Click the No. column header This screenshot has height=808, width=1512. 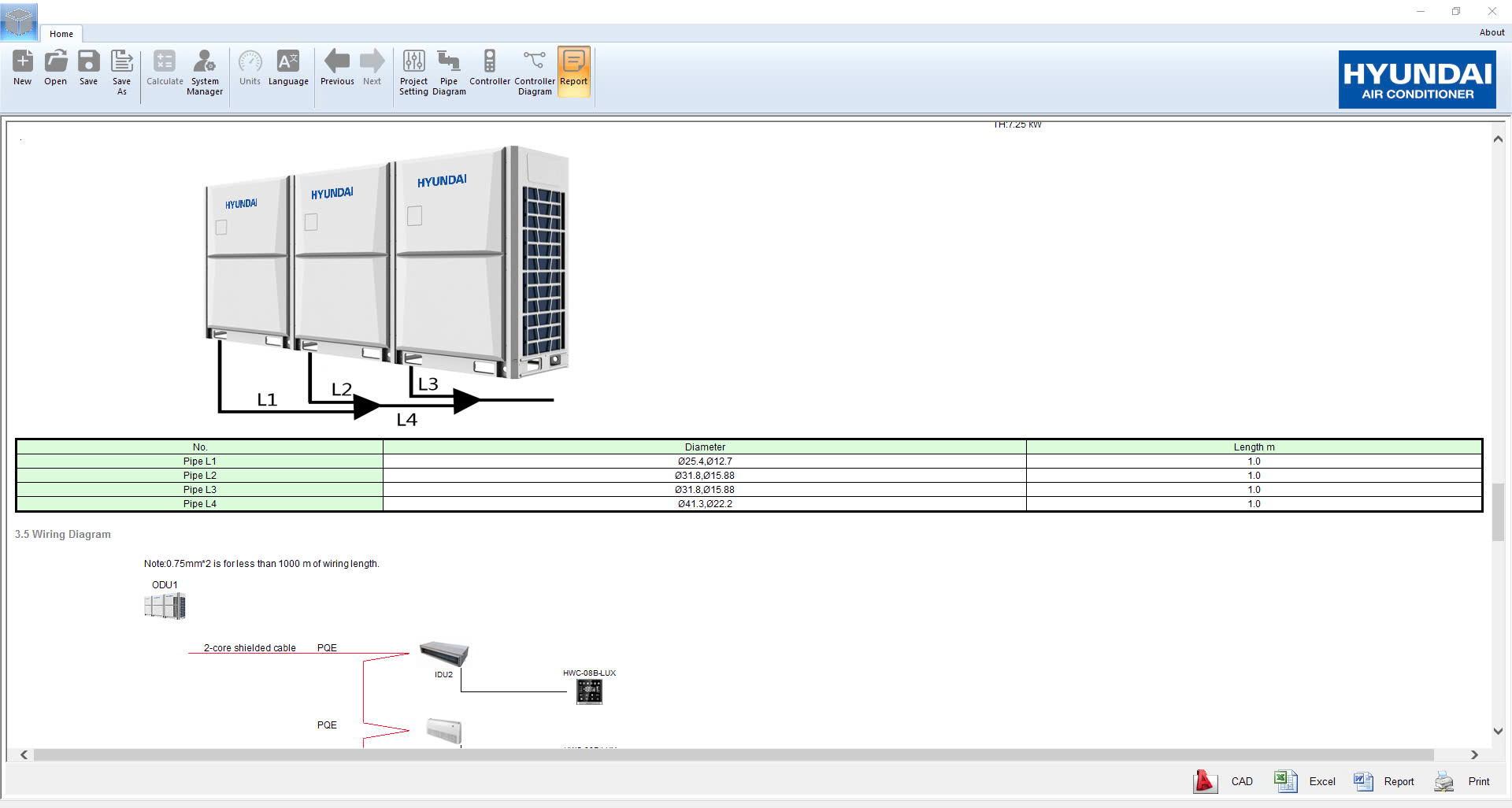pos(199,447)
